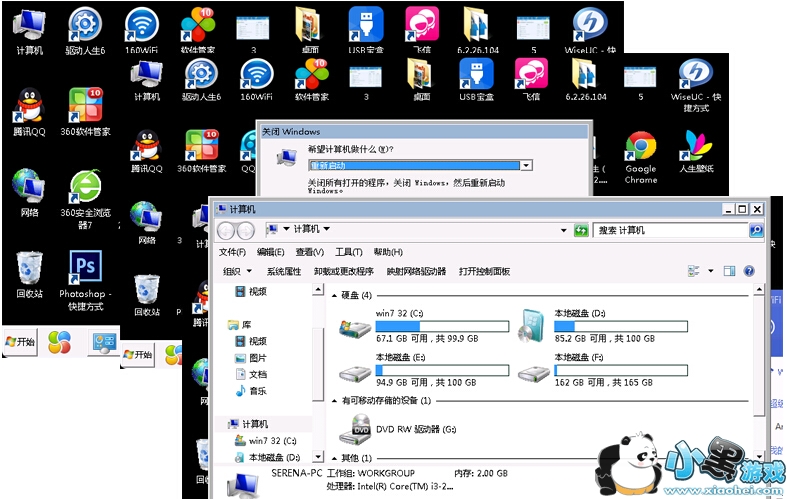787x499 pixels.
Task: Select the DVD RW 驱动器 (G:) icon
Action: [355, 428]
